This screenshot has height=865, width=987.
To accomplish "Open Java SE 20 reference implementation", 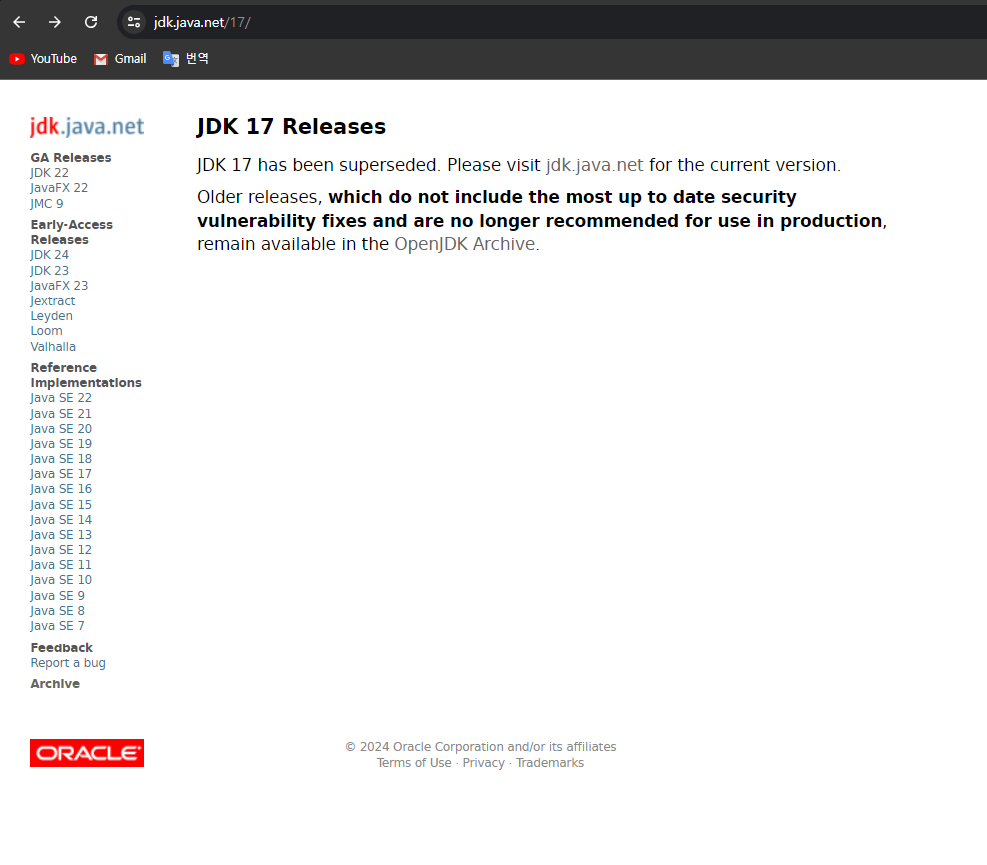I will [x=61, y=428].
